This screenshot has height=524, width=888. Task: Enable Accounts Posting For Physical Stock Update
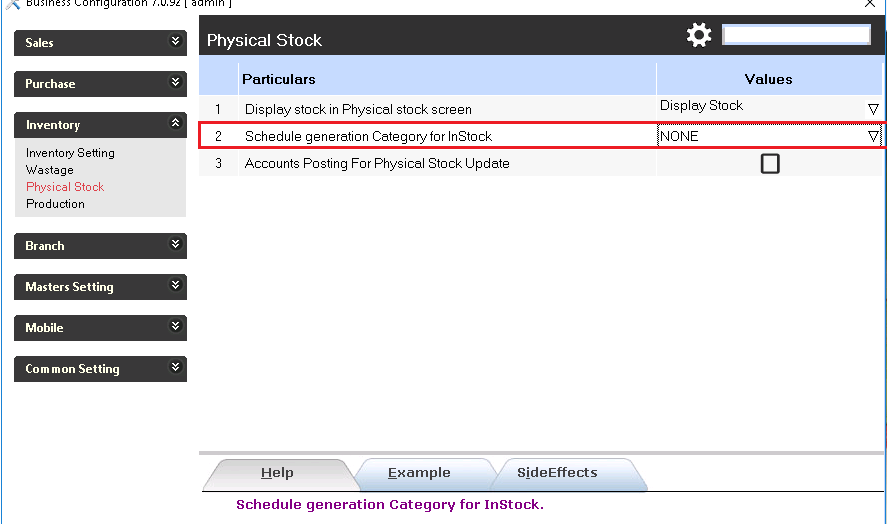click(770, 163)
